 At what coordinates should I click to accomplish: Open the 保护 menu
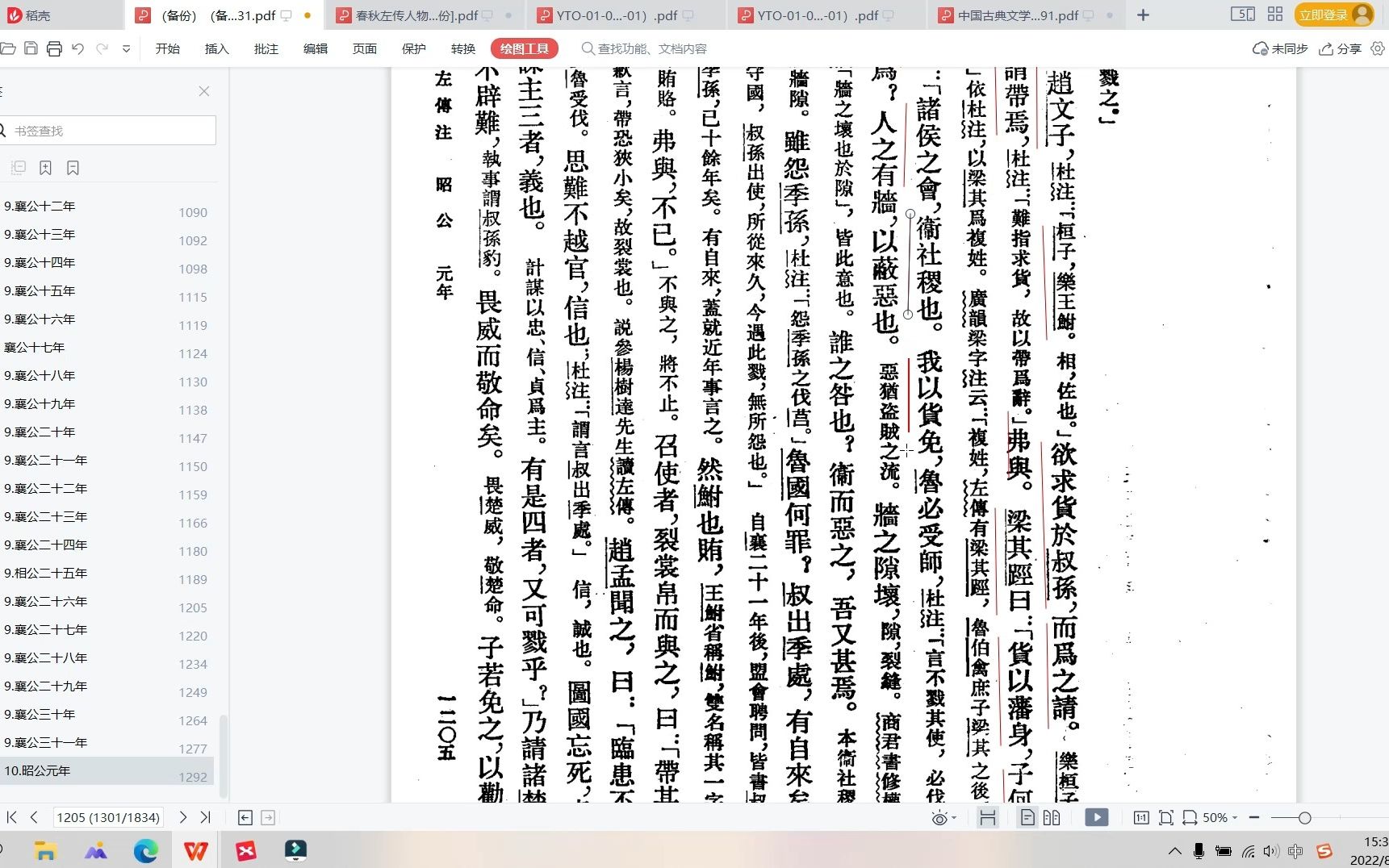click(x=414, y=49)
